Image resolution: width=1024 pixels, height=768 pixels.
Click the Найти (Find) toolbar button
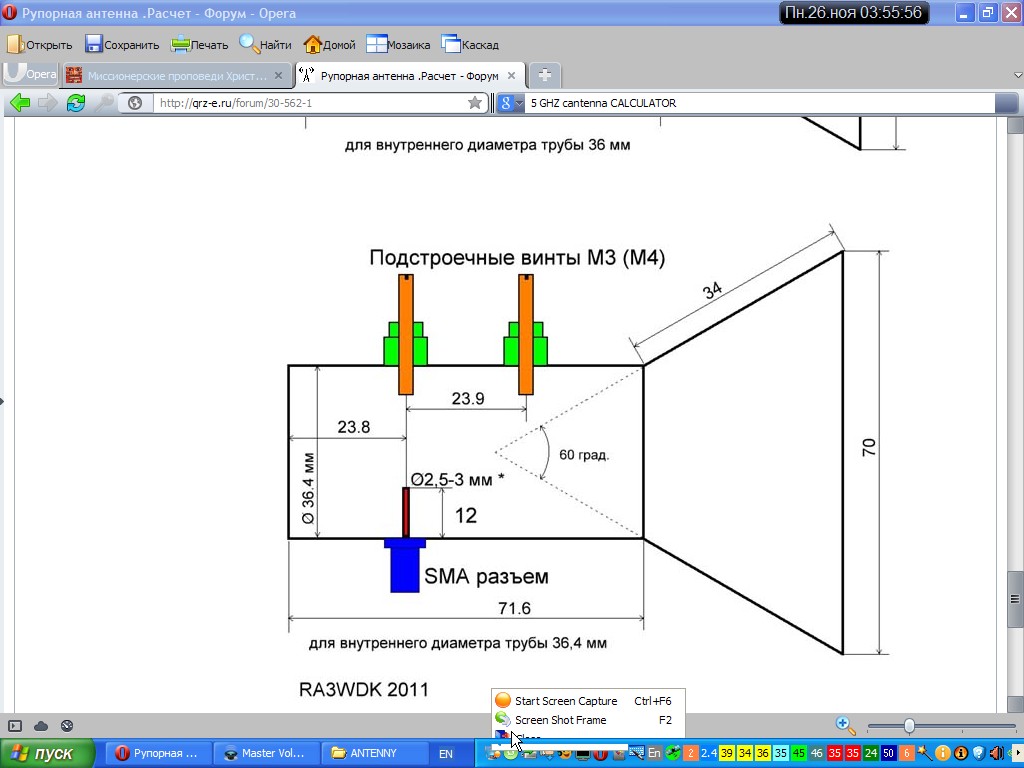[x=265, y=44]
